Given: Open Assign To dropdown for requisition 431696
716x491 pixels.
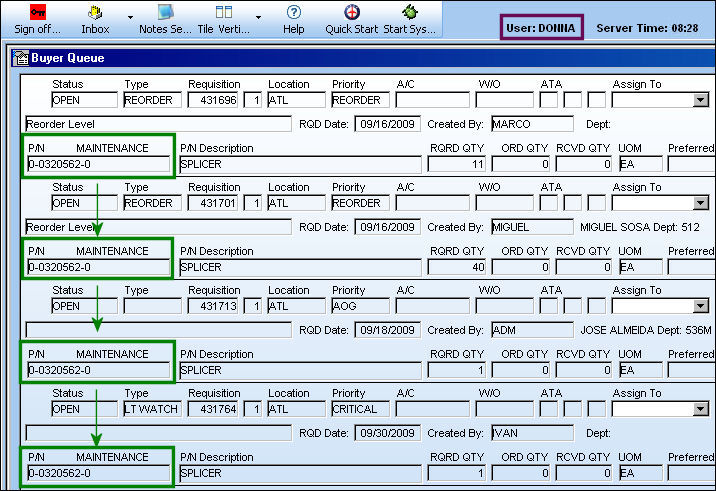Looking at the screenshot, I should click(701, 100).
